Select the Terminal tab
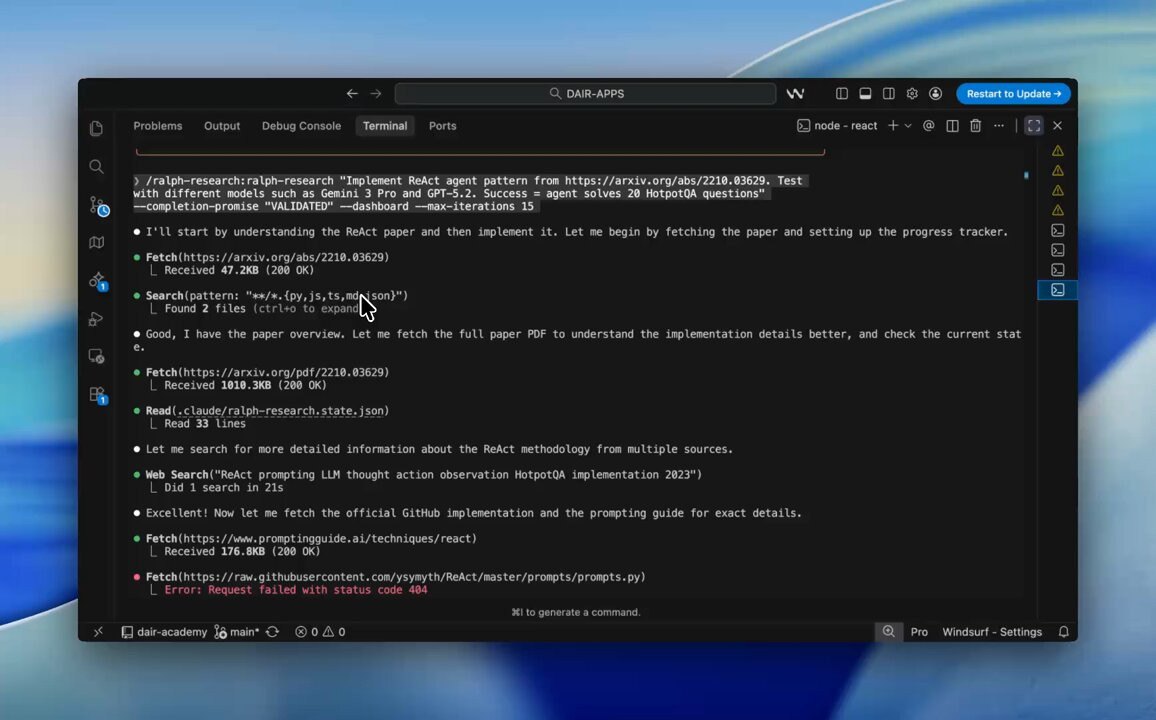This screenshot has height=720, width=1156. coord(385,126)
